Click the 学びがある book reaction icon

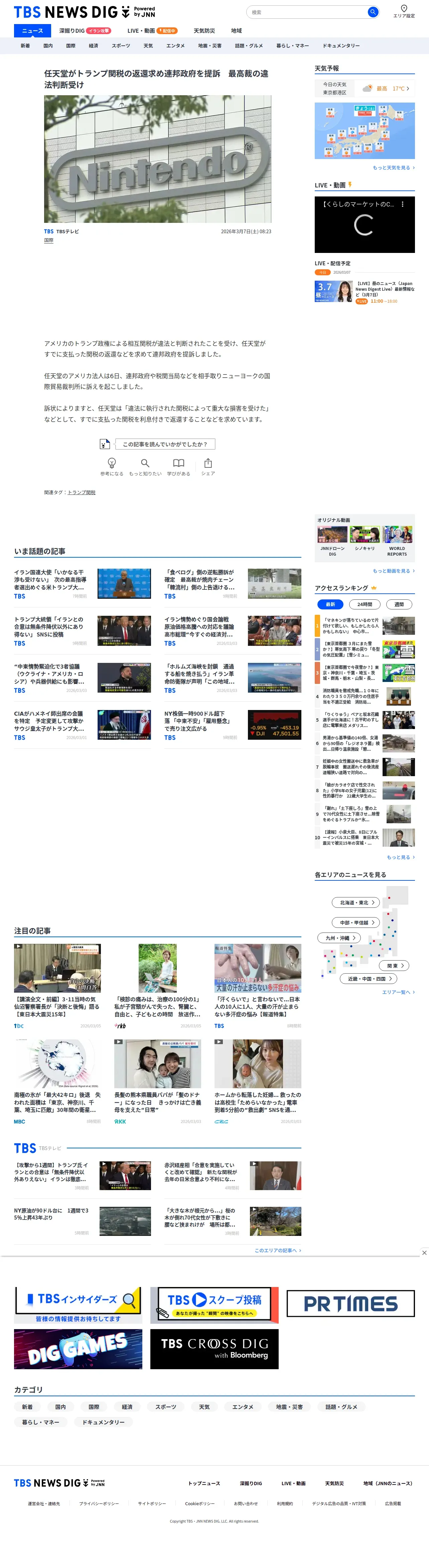178,463
